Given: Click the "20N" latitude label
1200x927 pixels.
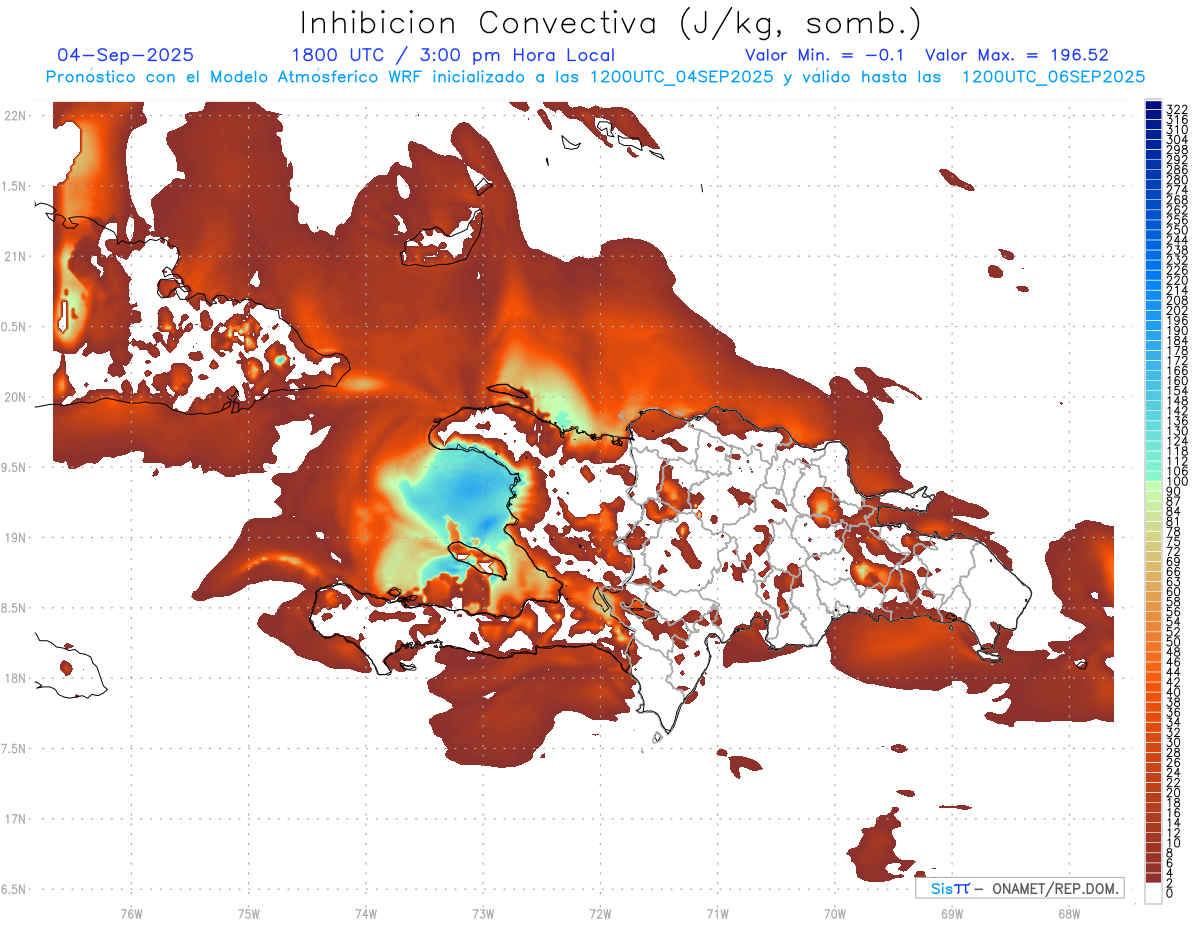Looking at the screenshot, I should click(14, 397).
